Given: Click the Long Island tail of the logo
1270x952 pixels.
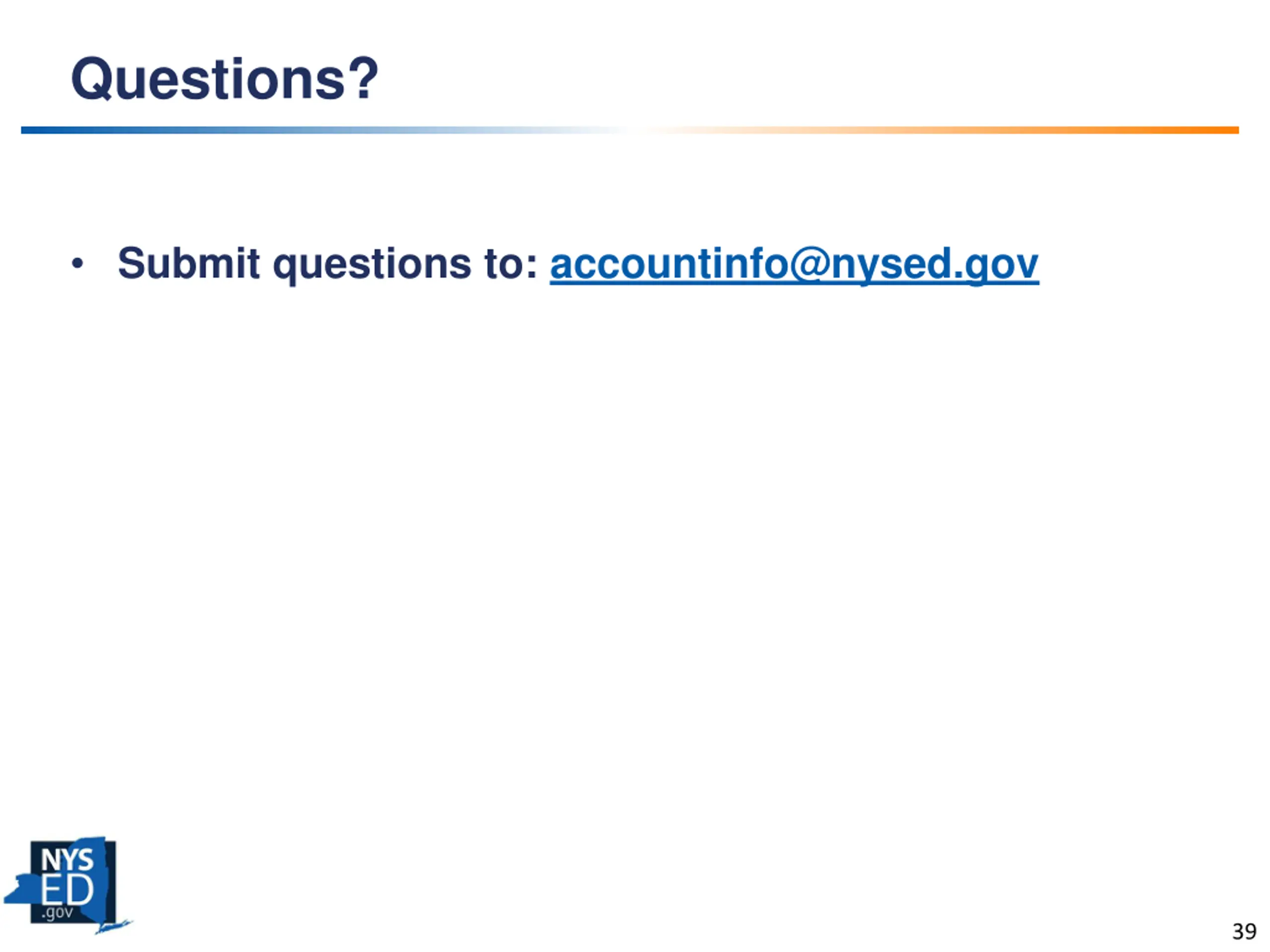Looking at the screenshot, I should pyautogui.click(x=114, y=926).
